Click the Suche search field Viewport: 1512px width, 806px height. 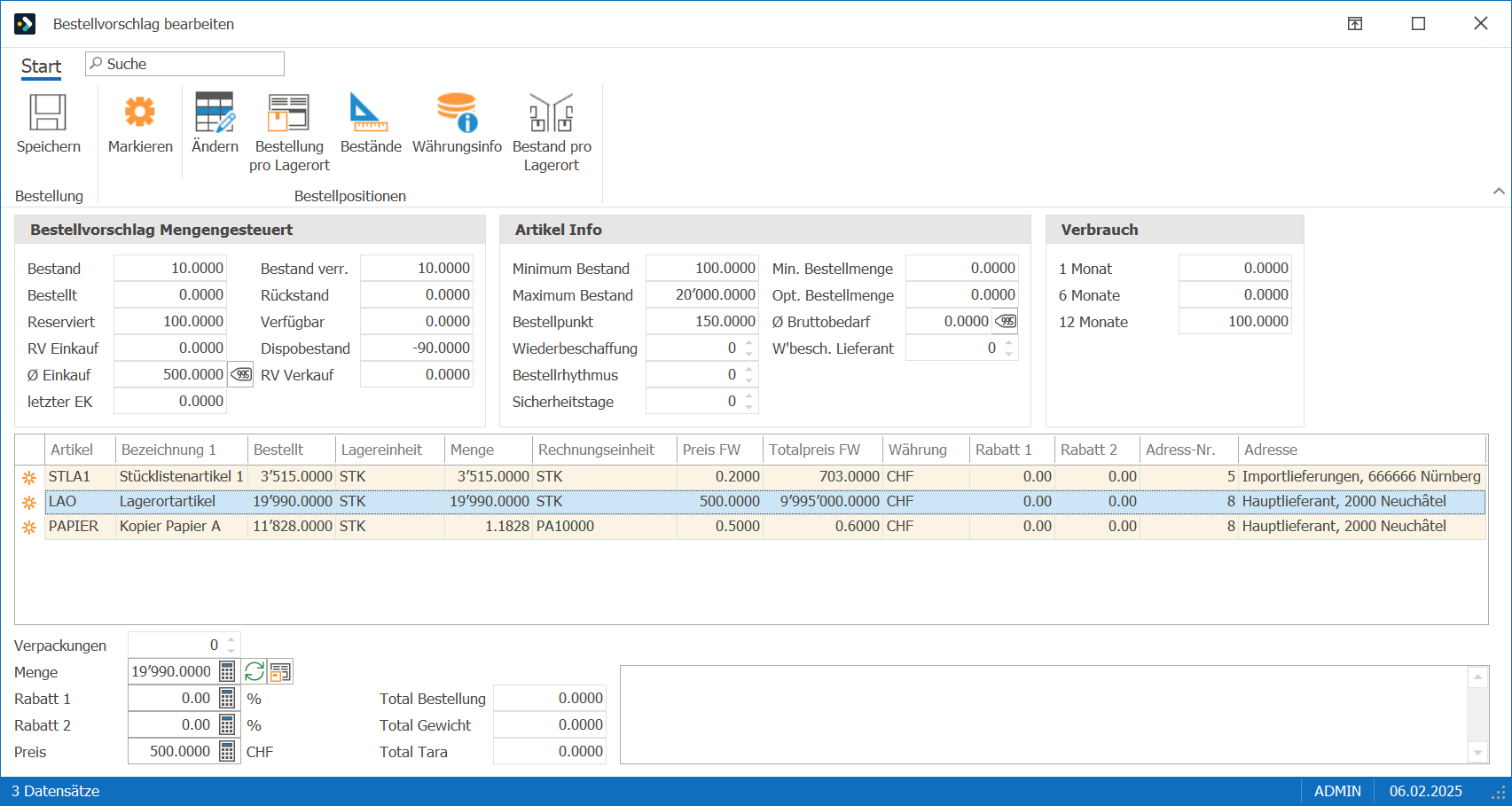tap(184, 64)
